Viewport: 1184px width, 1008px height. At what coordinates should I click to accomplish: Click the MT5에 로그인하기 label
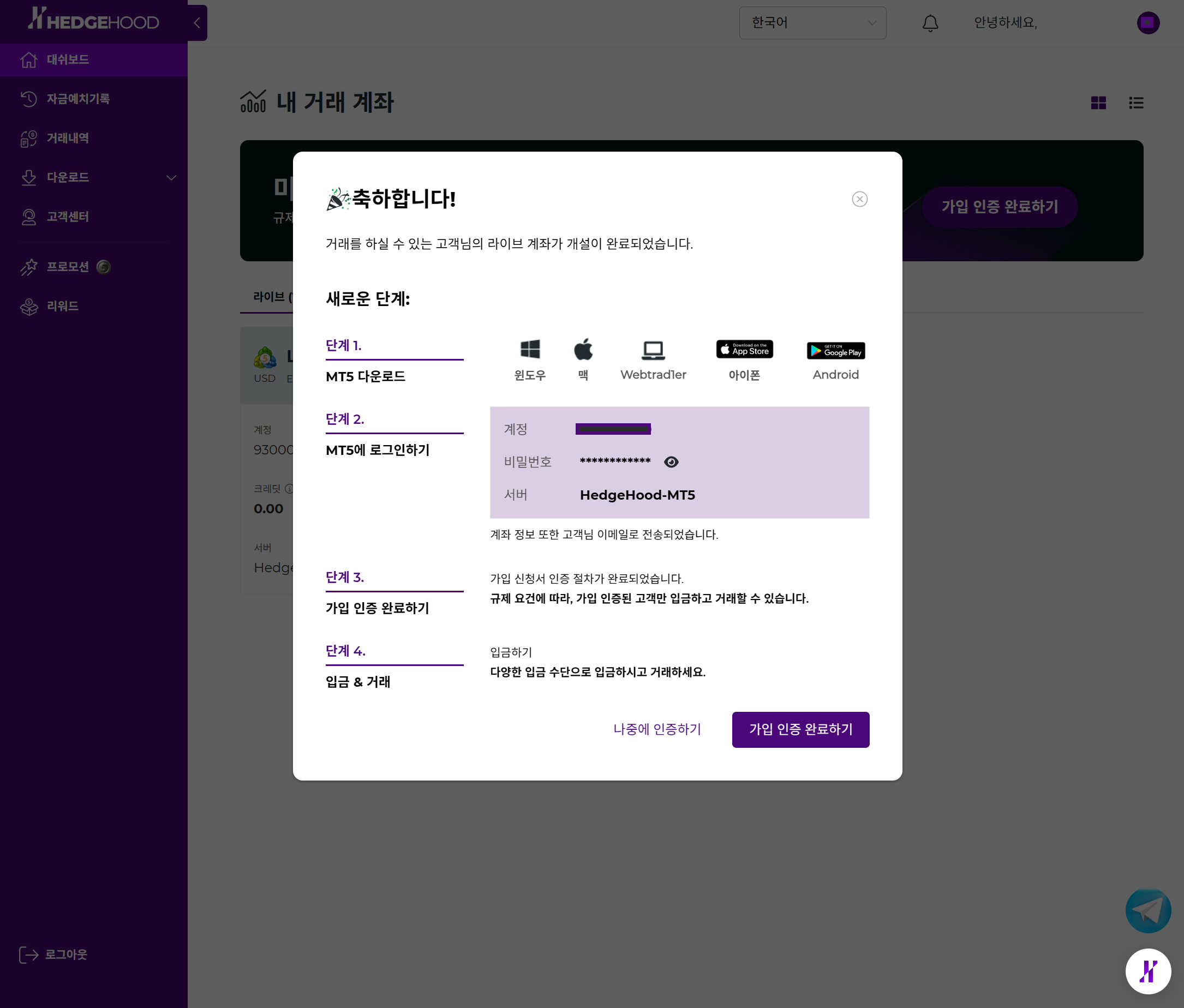click(377, 450)
